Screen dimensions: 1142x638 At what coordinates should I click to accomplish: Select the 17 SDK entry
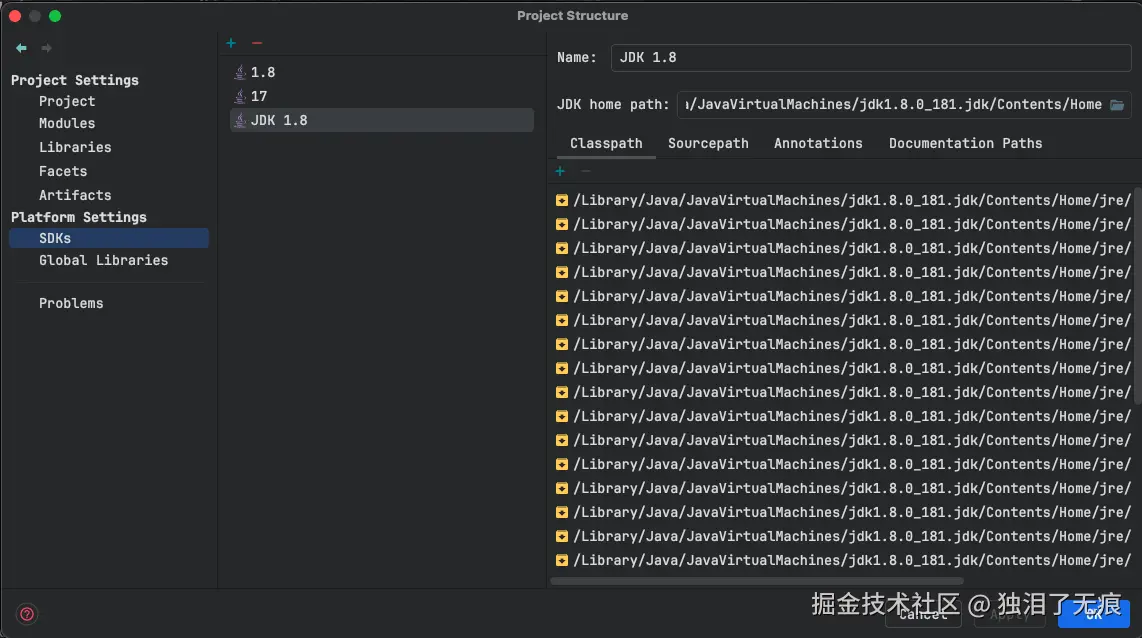click(x=259, y=97)
